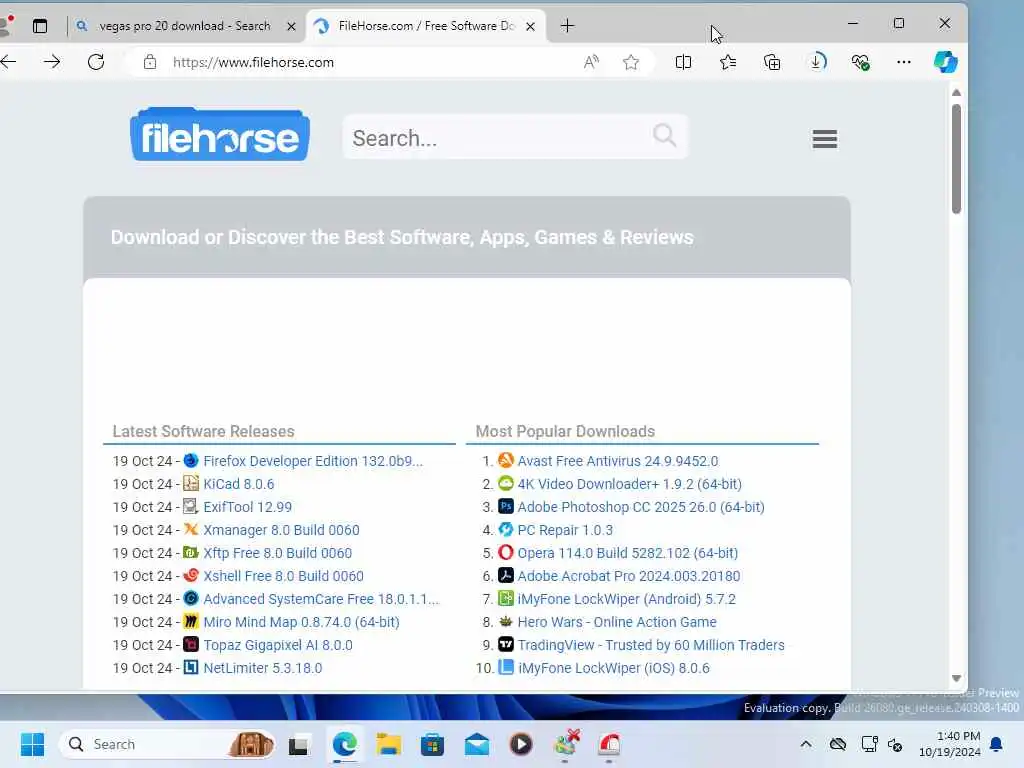Image resolution: width=1024 pixels, height=768 pixels.
Task: Click the address bar URL
Action: click(253, 62)
